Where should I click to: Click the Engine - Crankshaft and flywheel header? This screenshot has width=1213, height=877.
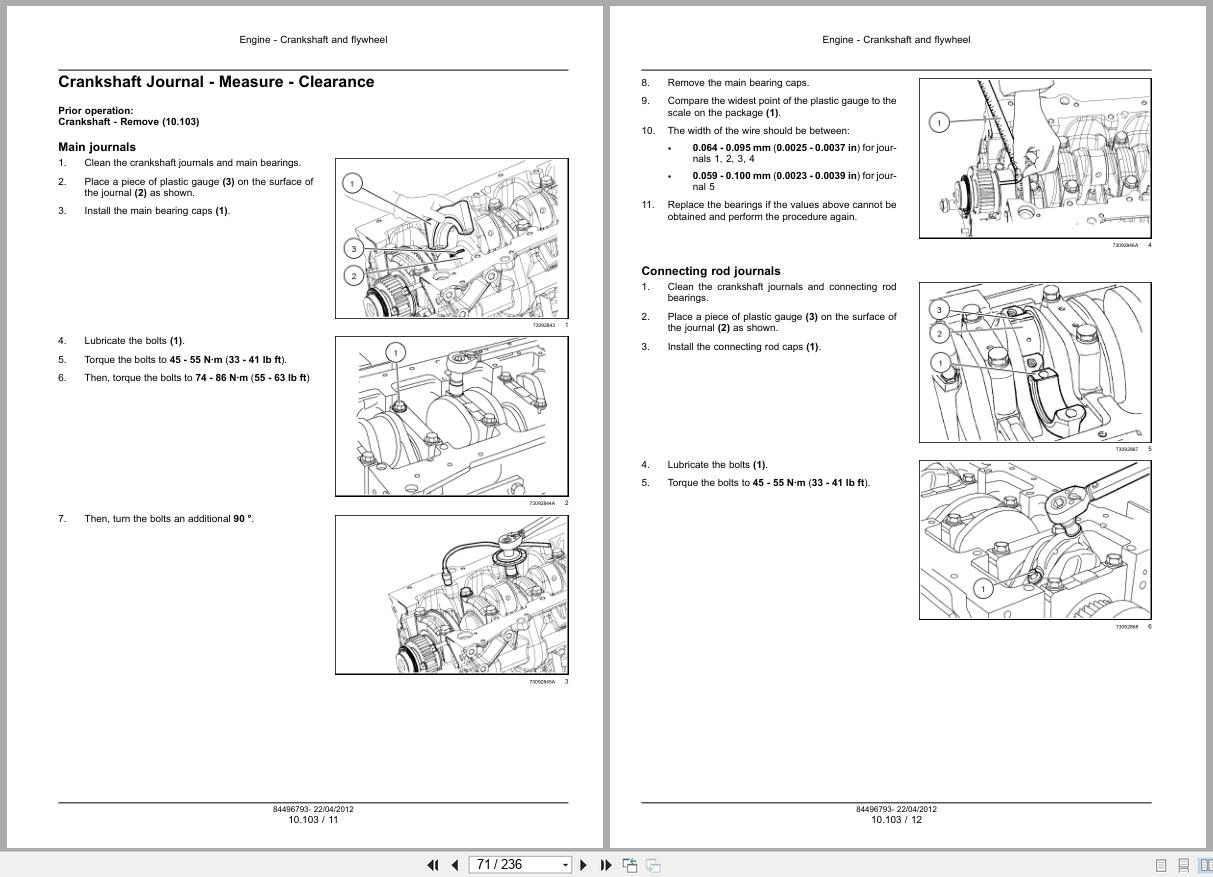tap(311, 40)
